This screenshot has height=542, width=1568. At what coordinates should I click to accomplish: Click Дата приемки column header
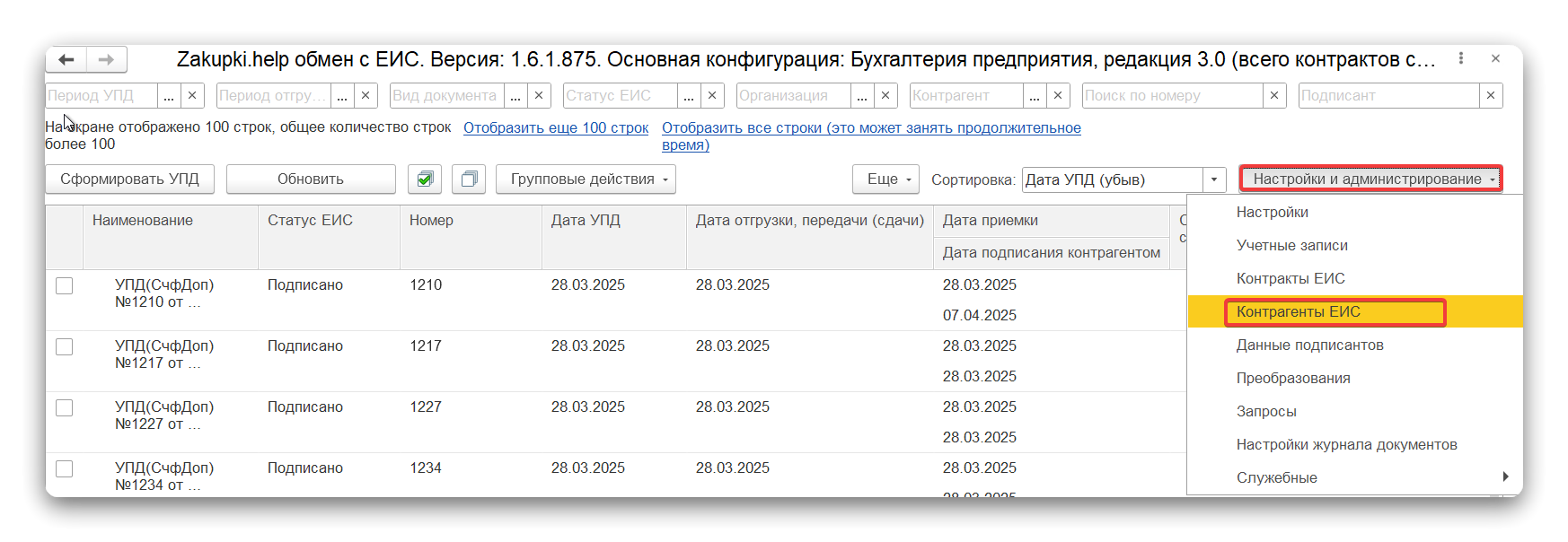click(1053, 221)
